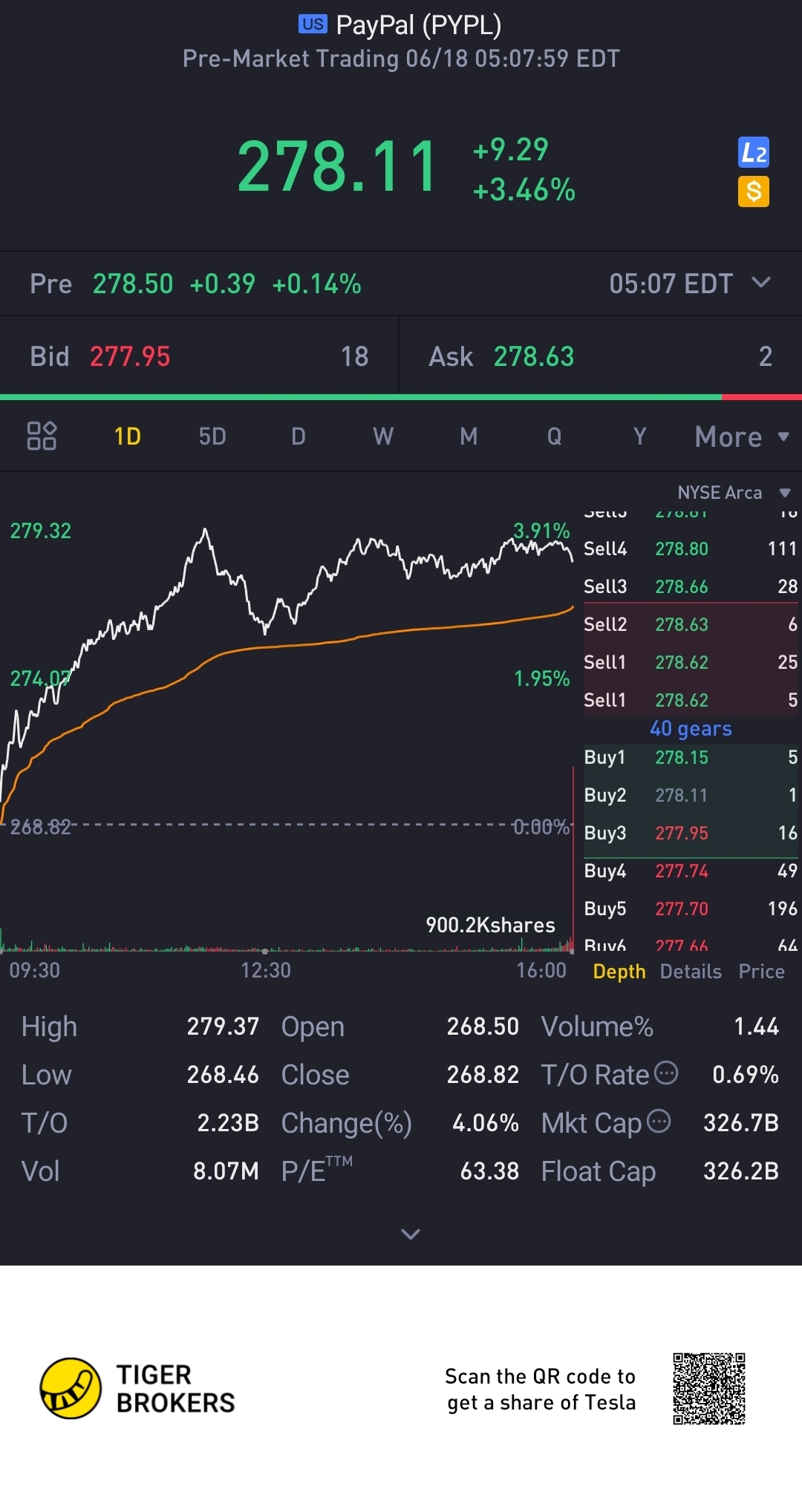
Task: Tap the bid-ask ratio bar
Action: pos(401,397)
